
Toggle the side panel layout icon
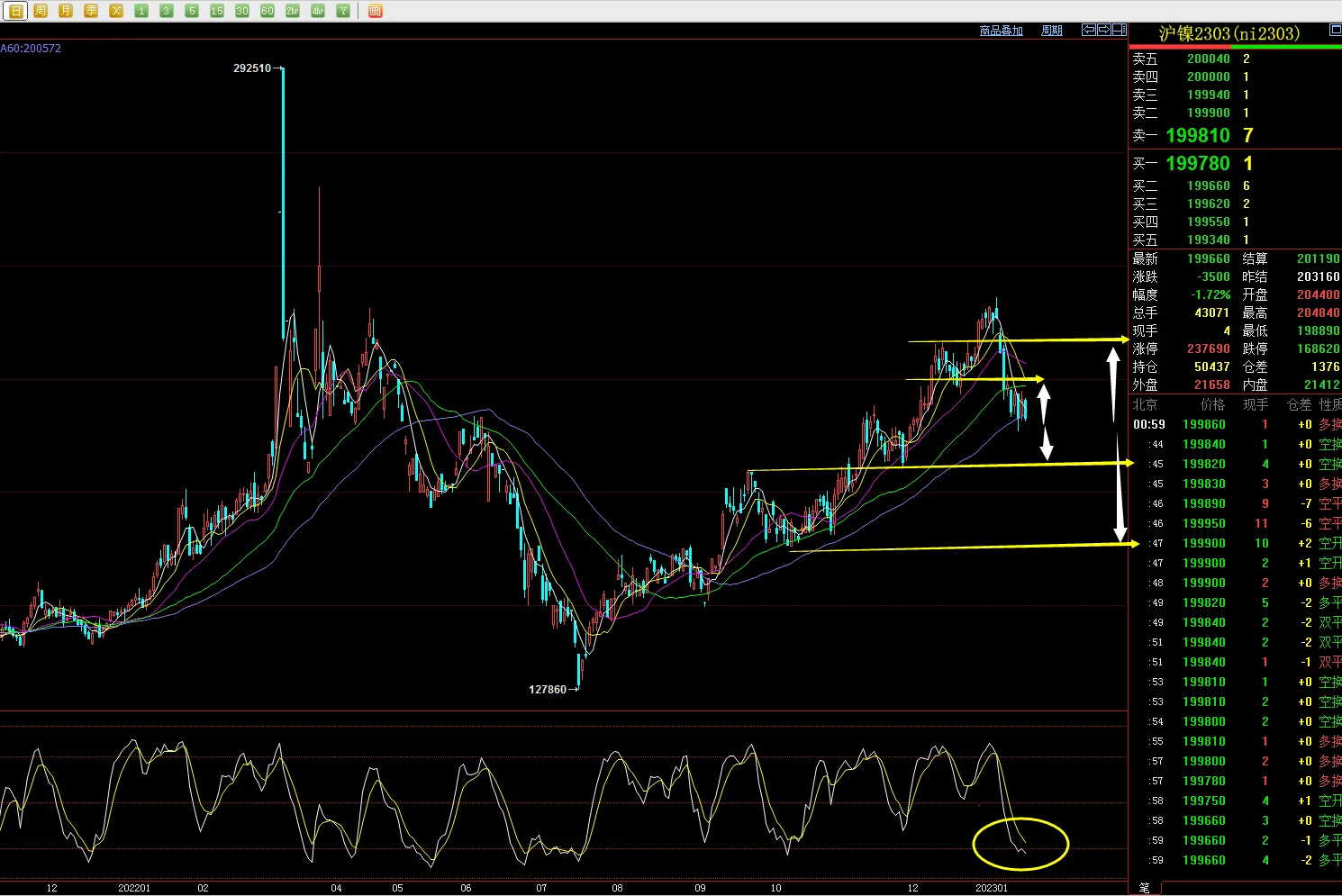click(x=1120, y=30)
